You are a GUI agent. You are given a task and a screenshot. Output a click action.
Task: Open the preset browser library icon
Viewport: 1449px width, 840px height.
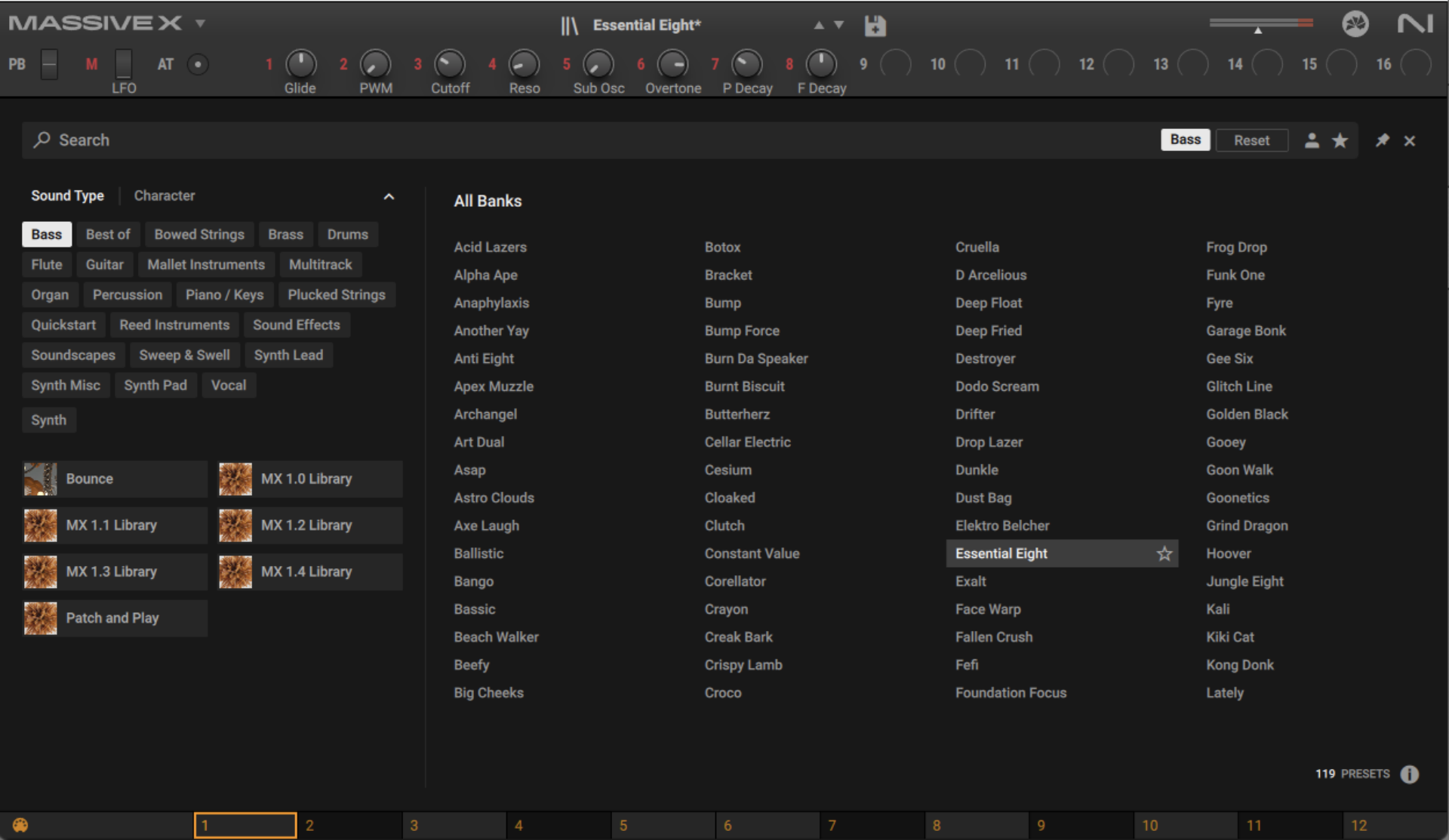point(570,25)
